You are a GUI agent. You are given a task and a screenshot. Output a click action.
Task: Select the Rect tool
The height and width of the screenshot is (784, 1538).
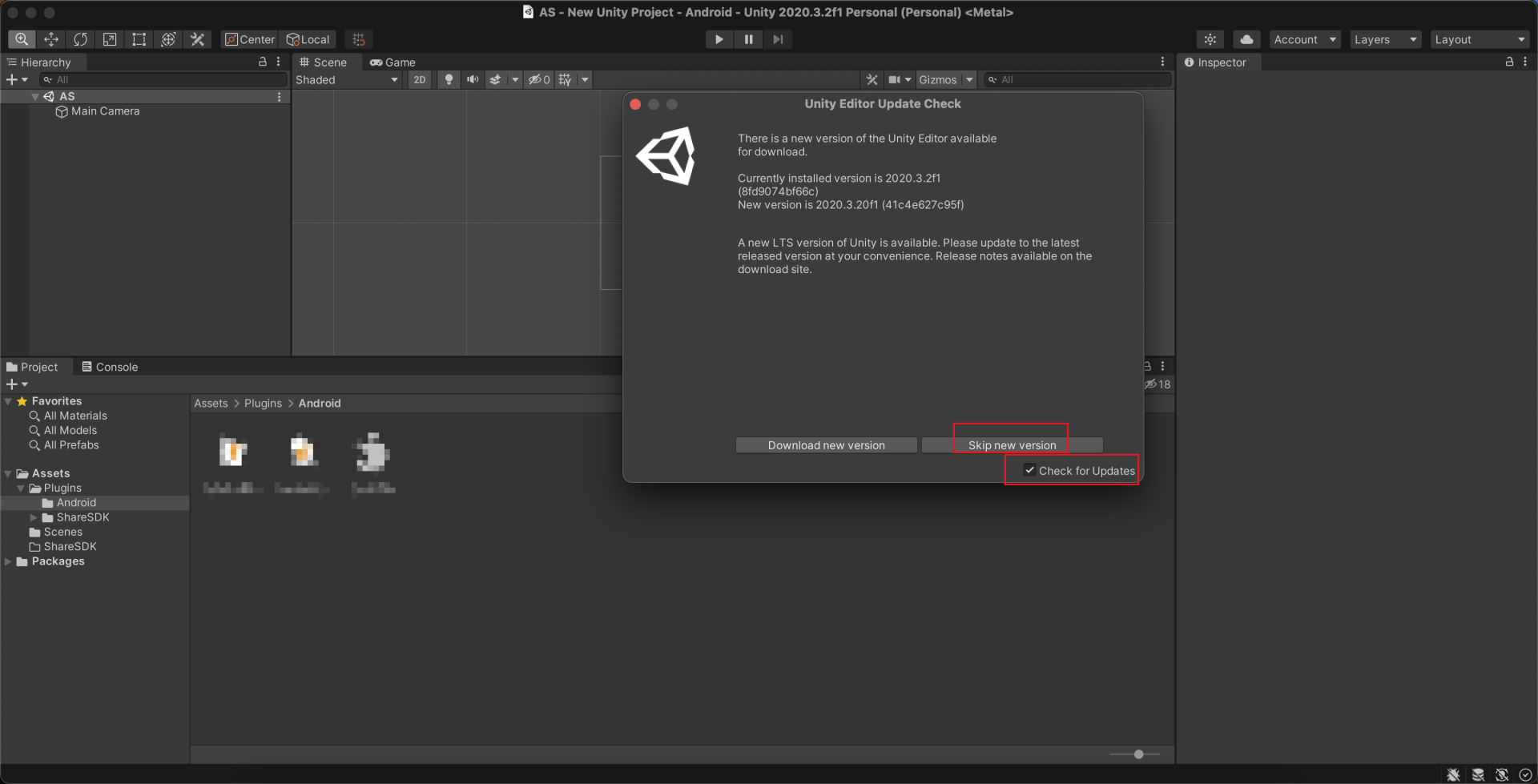[139, 39]
